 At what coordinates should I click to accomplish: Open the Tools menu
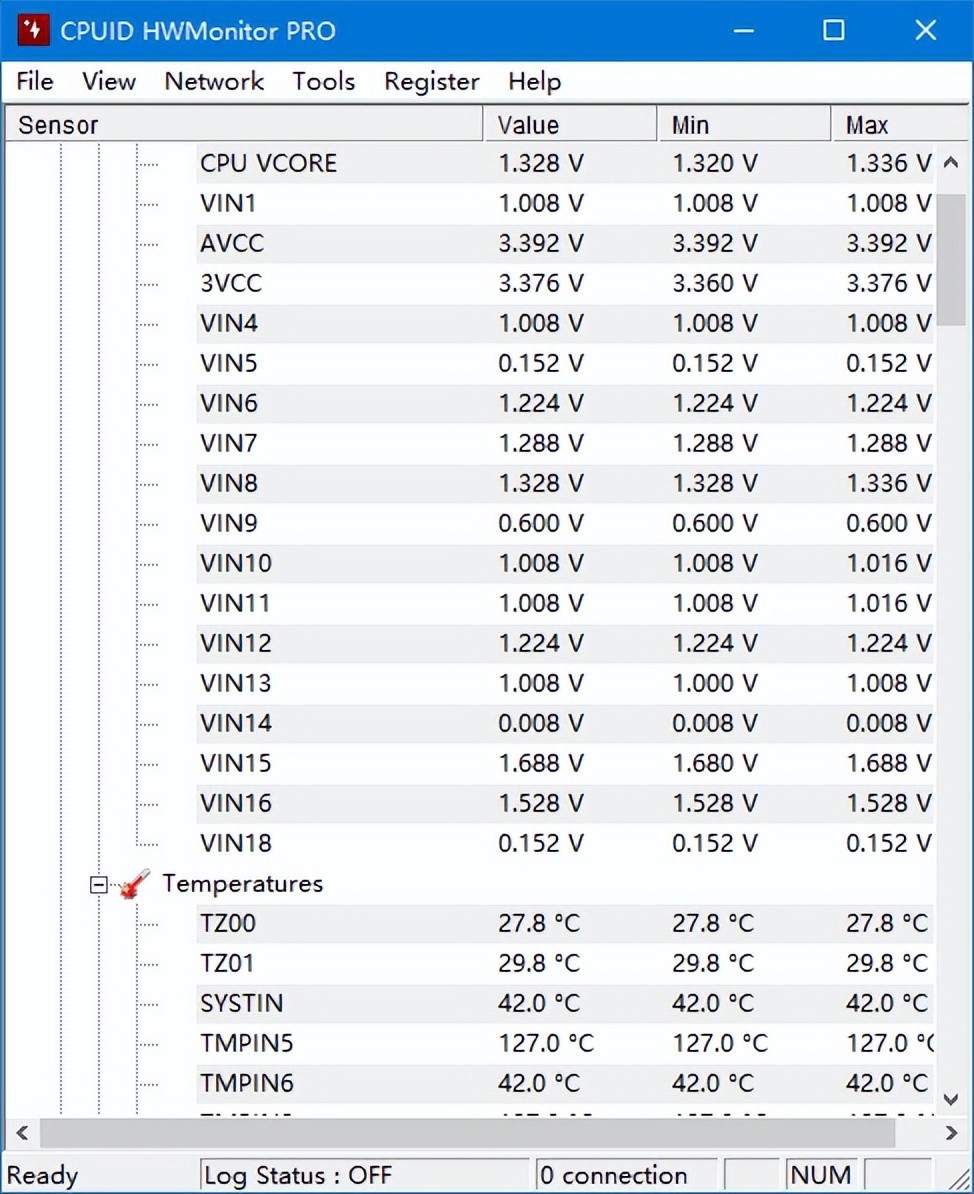click(323, 82)
